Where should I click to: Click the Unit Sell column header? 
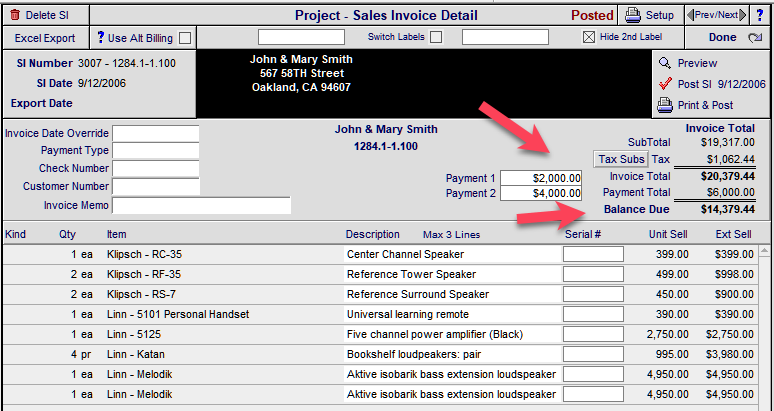click(668, 234)
